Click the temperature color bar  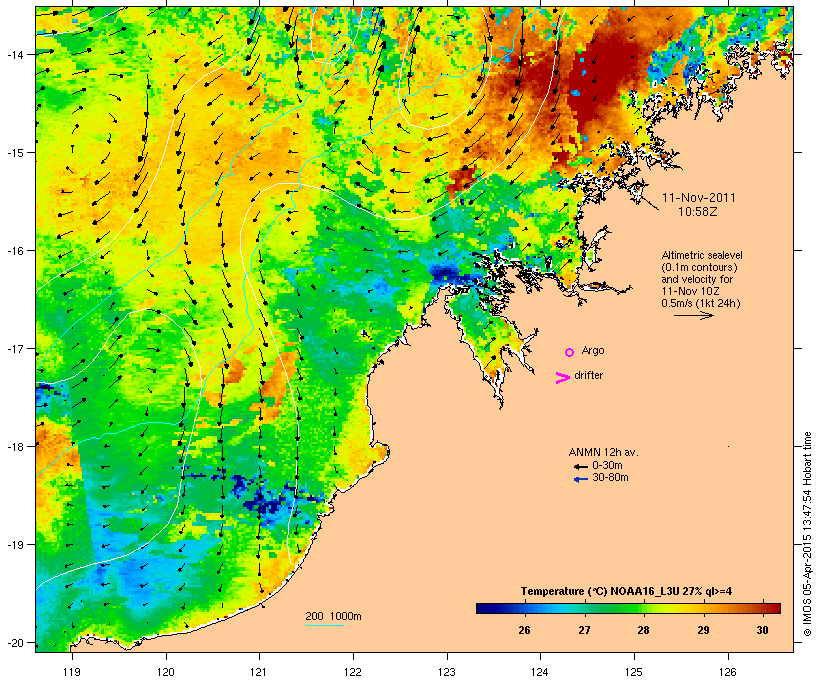[x=628, y=608]
